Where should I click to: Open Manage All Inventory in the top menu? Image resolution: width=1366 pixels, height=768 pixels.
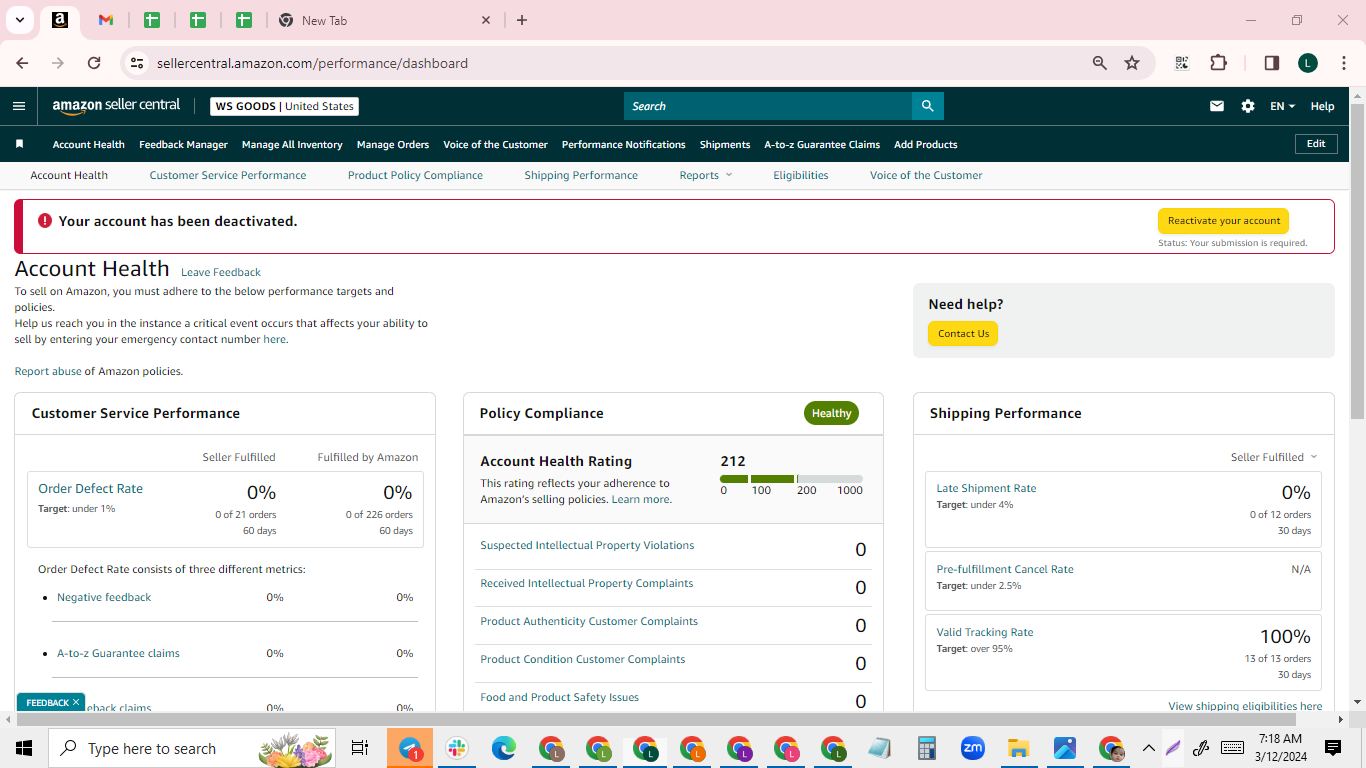tap(292, 144)
